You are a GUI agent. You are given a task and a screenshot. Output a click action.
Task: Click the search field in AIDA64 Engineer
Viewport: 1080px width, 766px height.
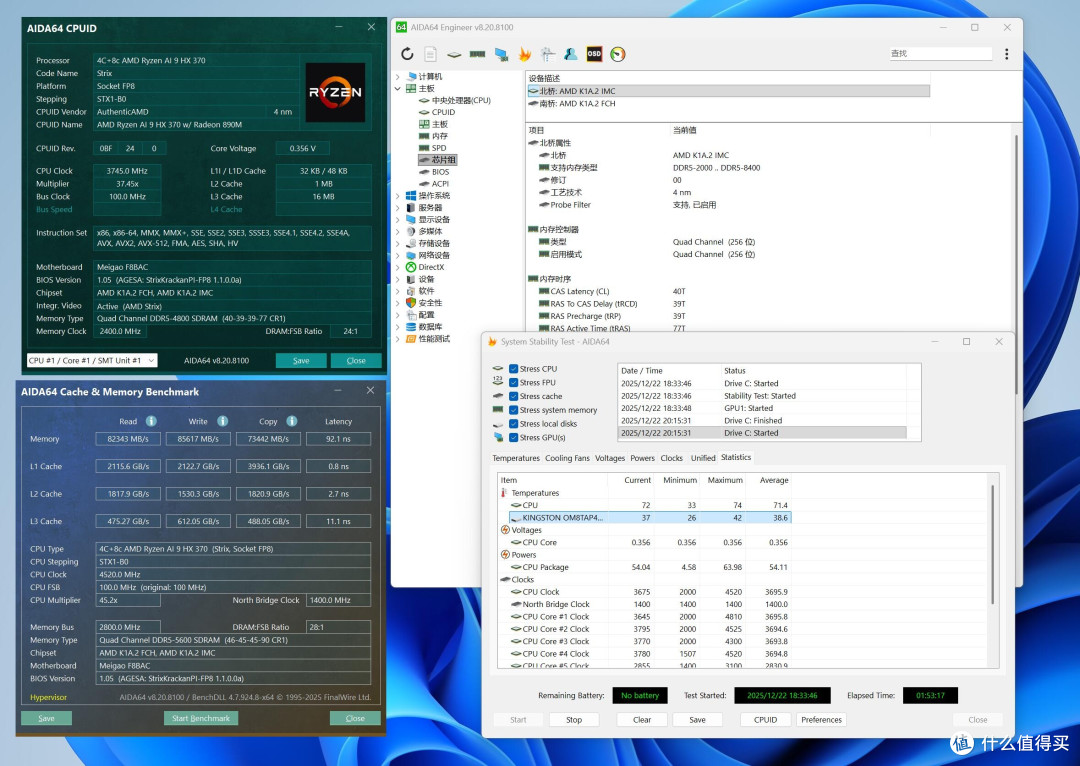point(939,54)
